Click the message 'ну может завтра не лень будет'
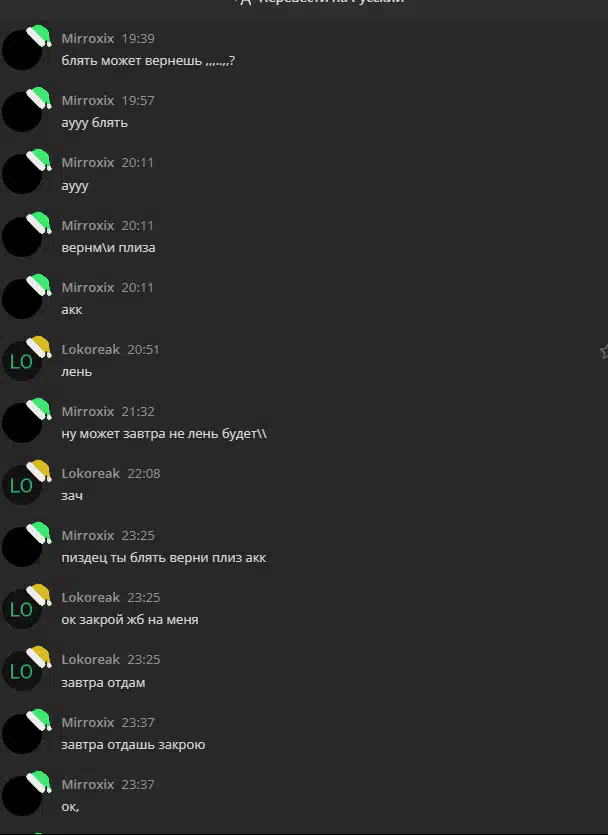The height and width of the screenshot is (835, 608). (x=164, y=433)
